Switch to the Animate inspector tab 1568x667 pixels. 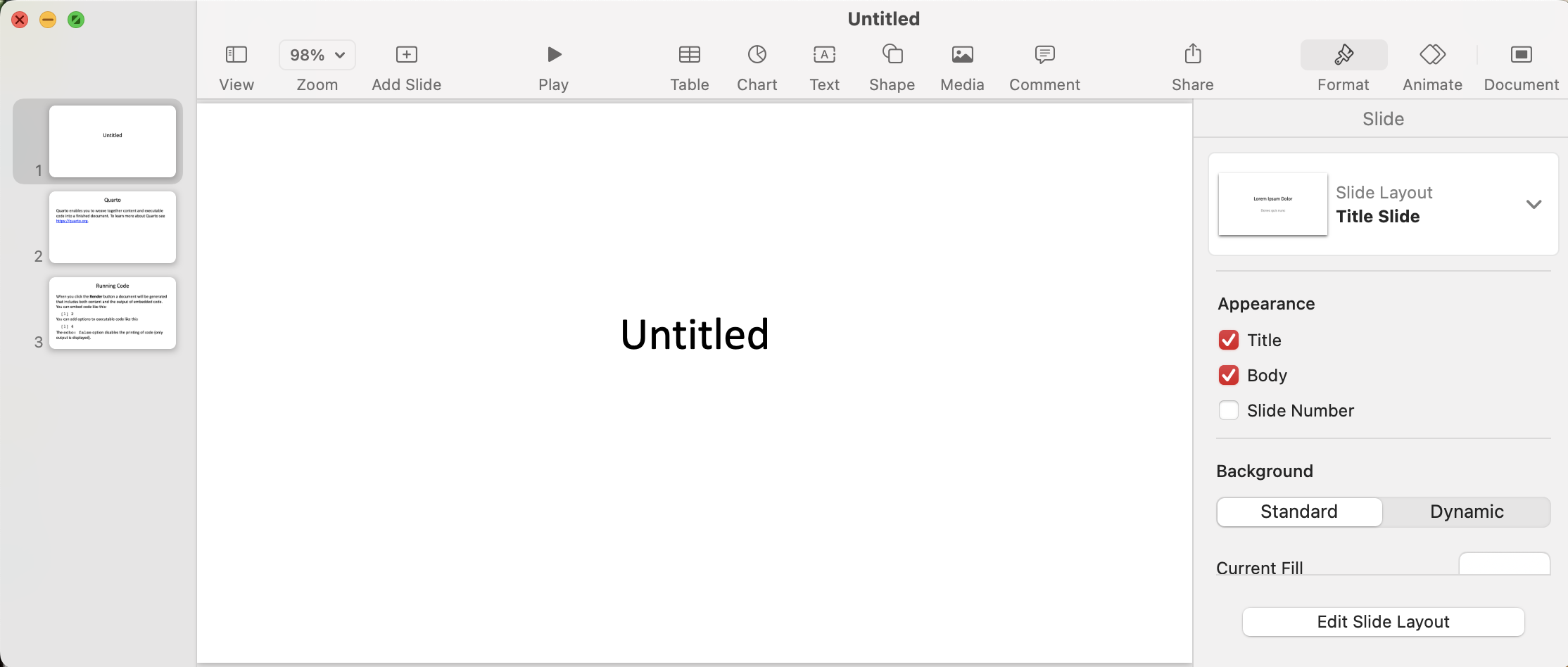tap(1432, 55)
